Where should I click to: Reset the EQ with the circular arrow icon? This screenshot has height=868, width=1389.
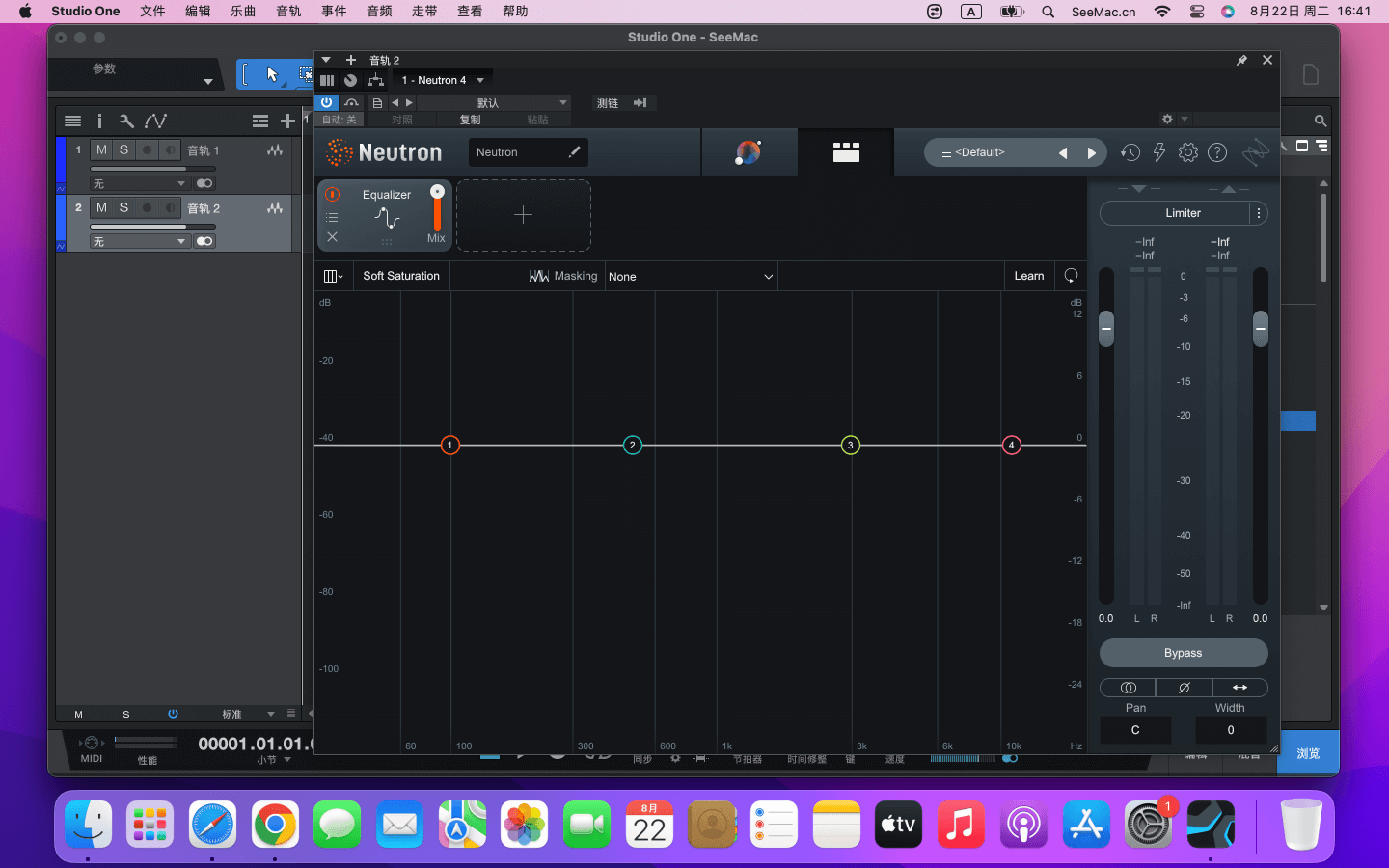(1071, 276)
